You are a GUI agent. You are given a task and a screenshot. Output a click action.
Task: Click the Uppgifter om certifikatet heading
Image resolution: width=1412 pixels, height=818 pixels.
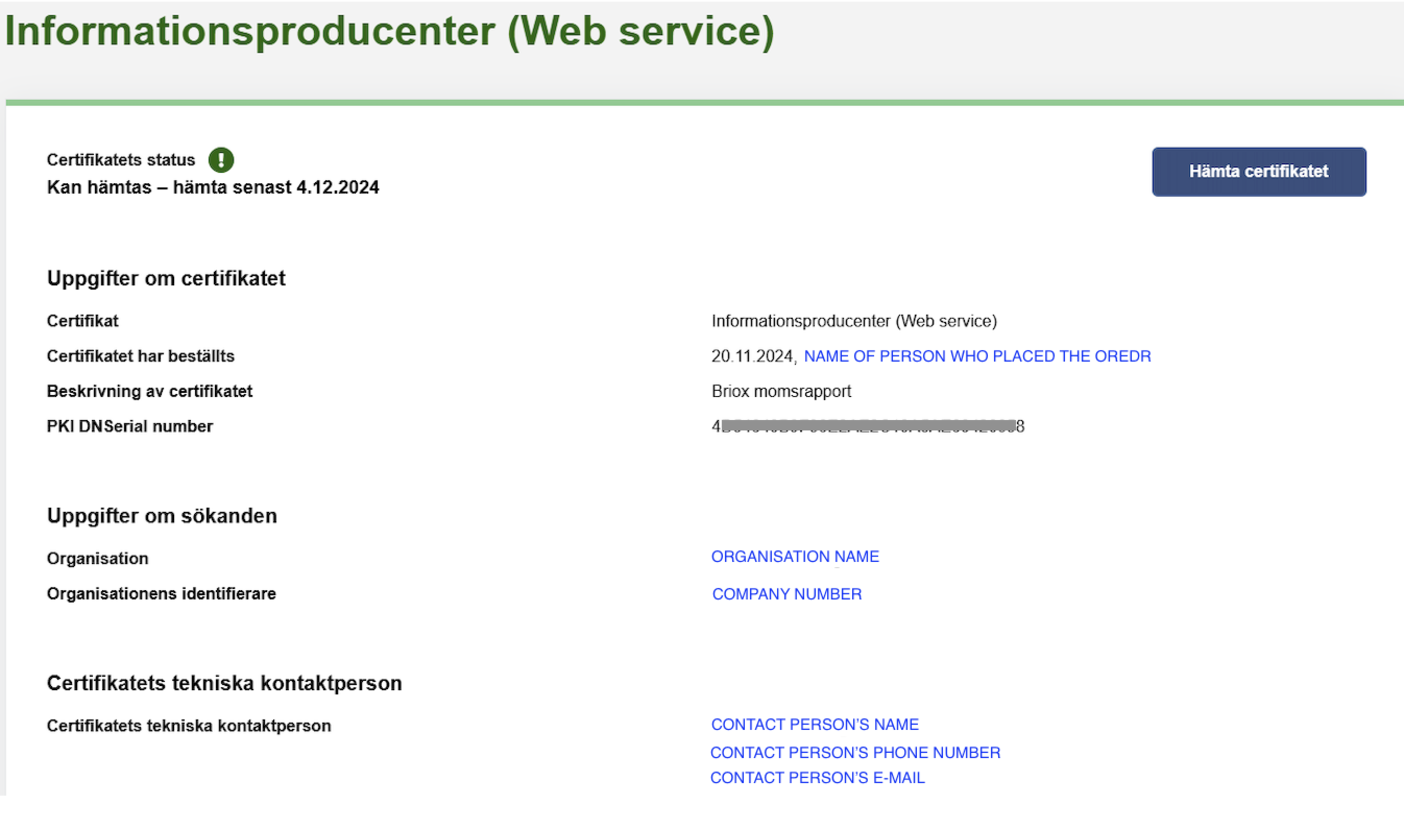pos(166,279)
